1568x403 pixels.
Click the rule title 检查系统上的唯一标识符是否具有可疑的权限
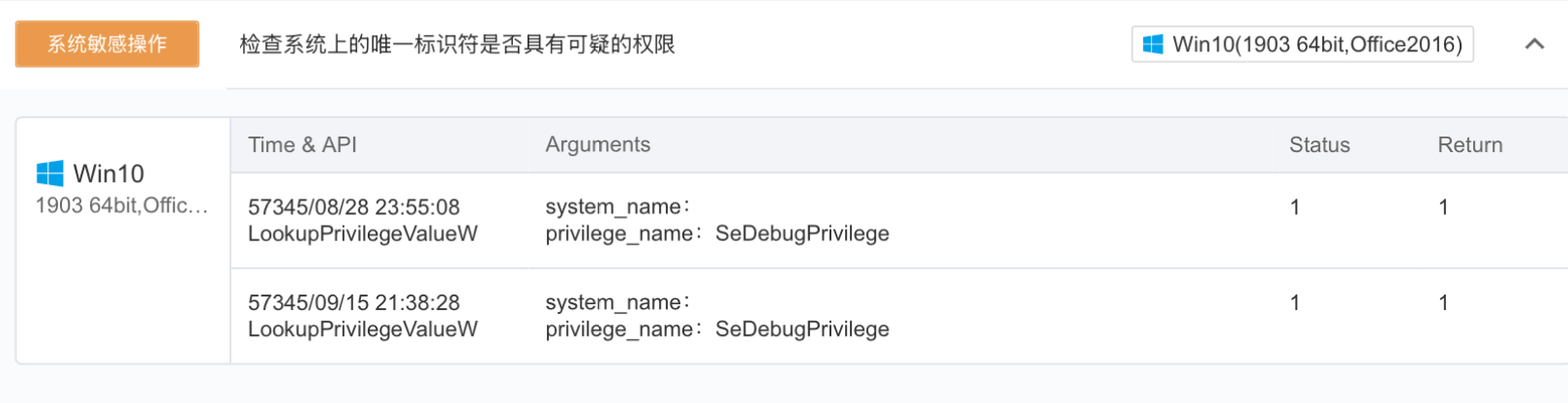coord(457,45)
